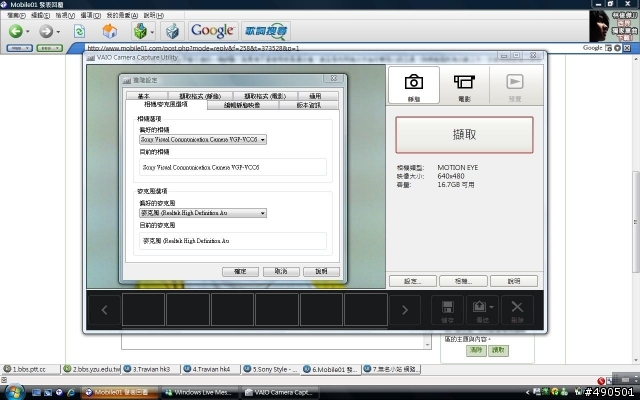Open 相機... camera button in VAIO Capture
The width and height of the screenshot is (640, 400).
(463, 281)
